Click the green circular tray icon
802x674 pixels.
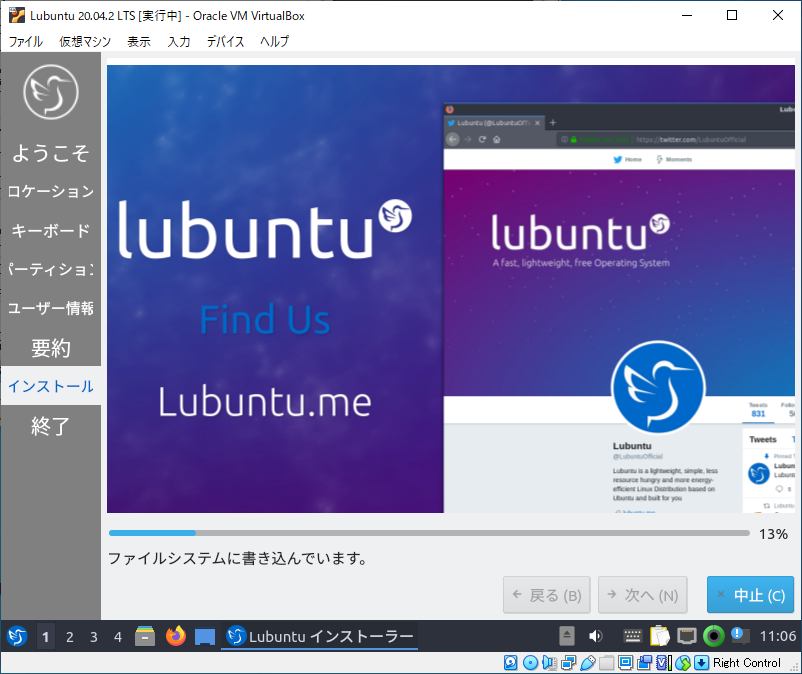click(x=714, y=636)
